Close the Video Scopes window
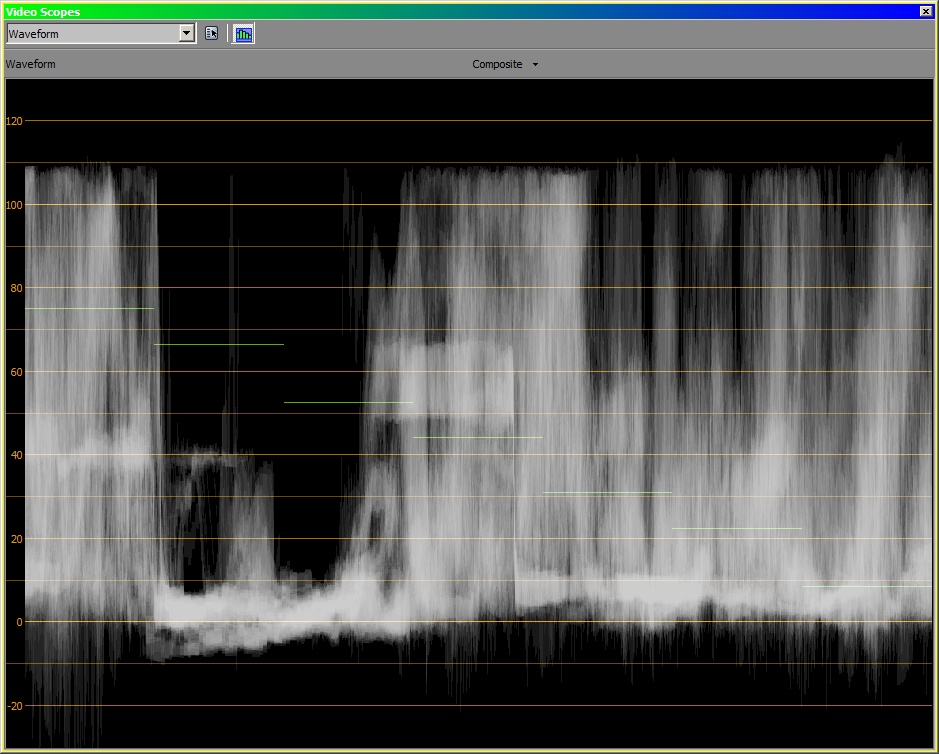The height and width of the screenshot is (754, 939). (926, 11)
